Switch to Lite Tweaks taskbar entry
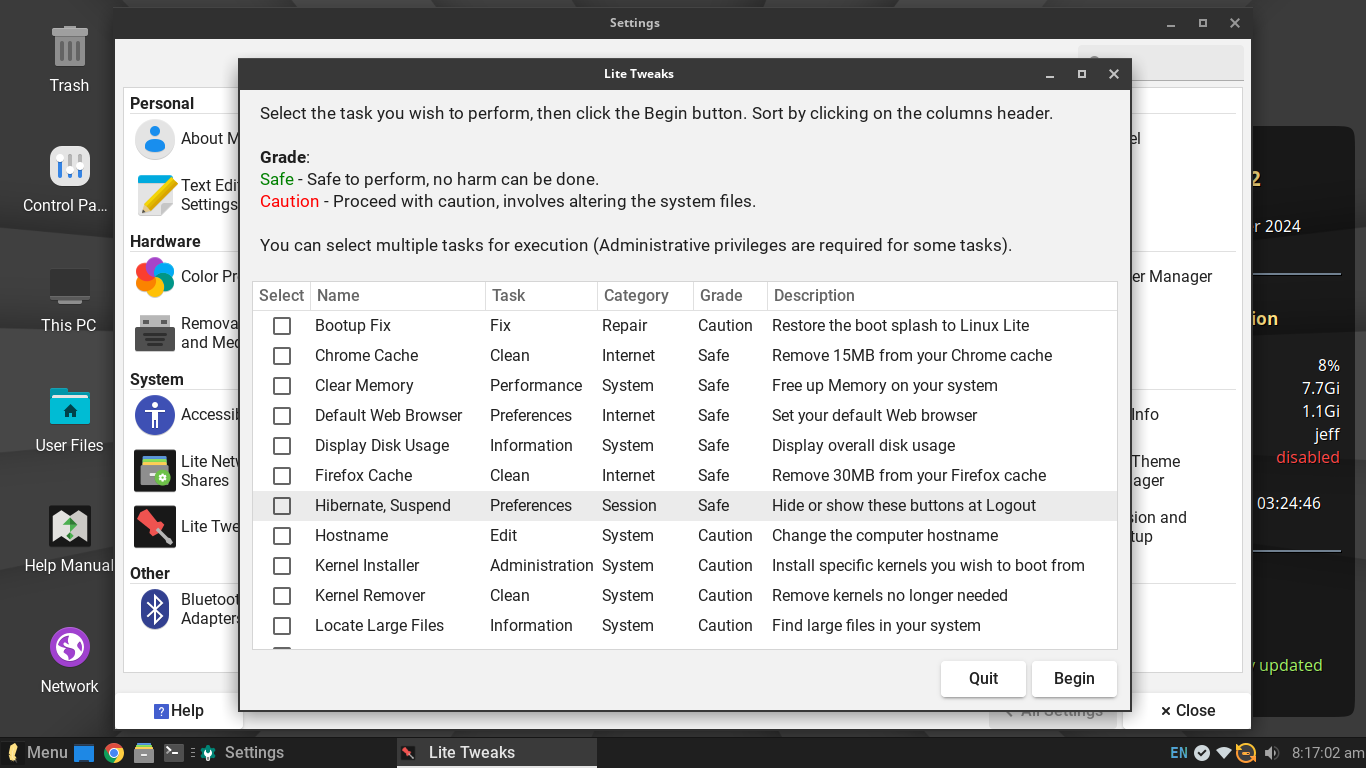 (x=497, y=753)
